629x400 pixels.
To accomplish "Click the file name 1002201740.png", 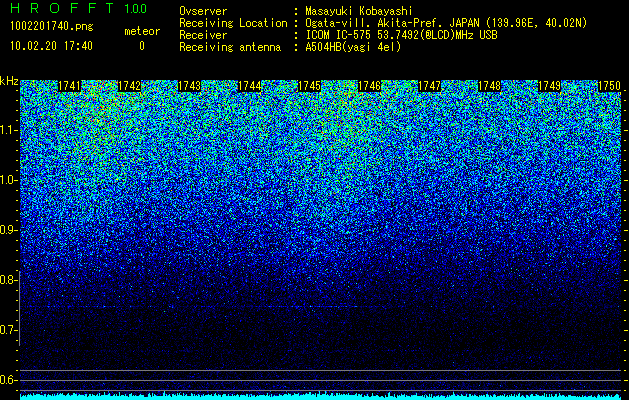I will tap(52, 27).
